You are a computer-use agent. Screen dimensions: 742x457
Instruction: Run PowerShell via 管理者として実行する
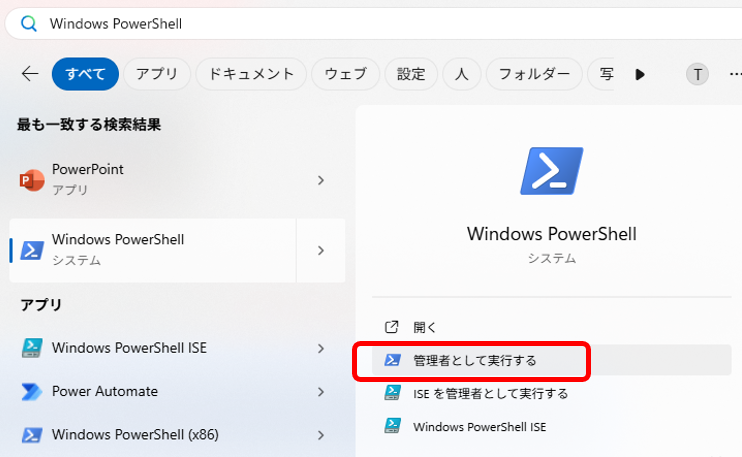552,360
